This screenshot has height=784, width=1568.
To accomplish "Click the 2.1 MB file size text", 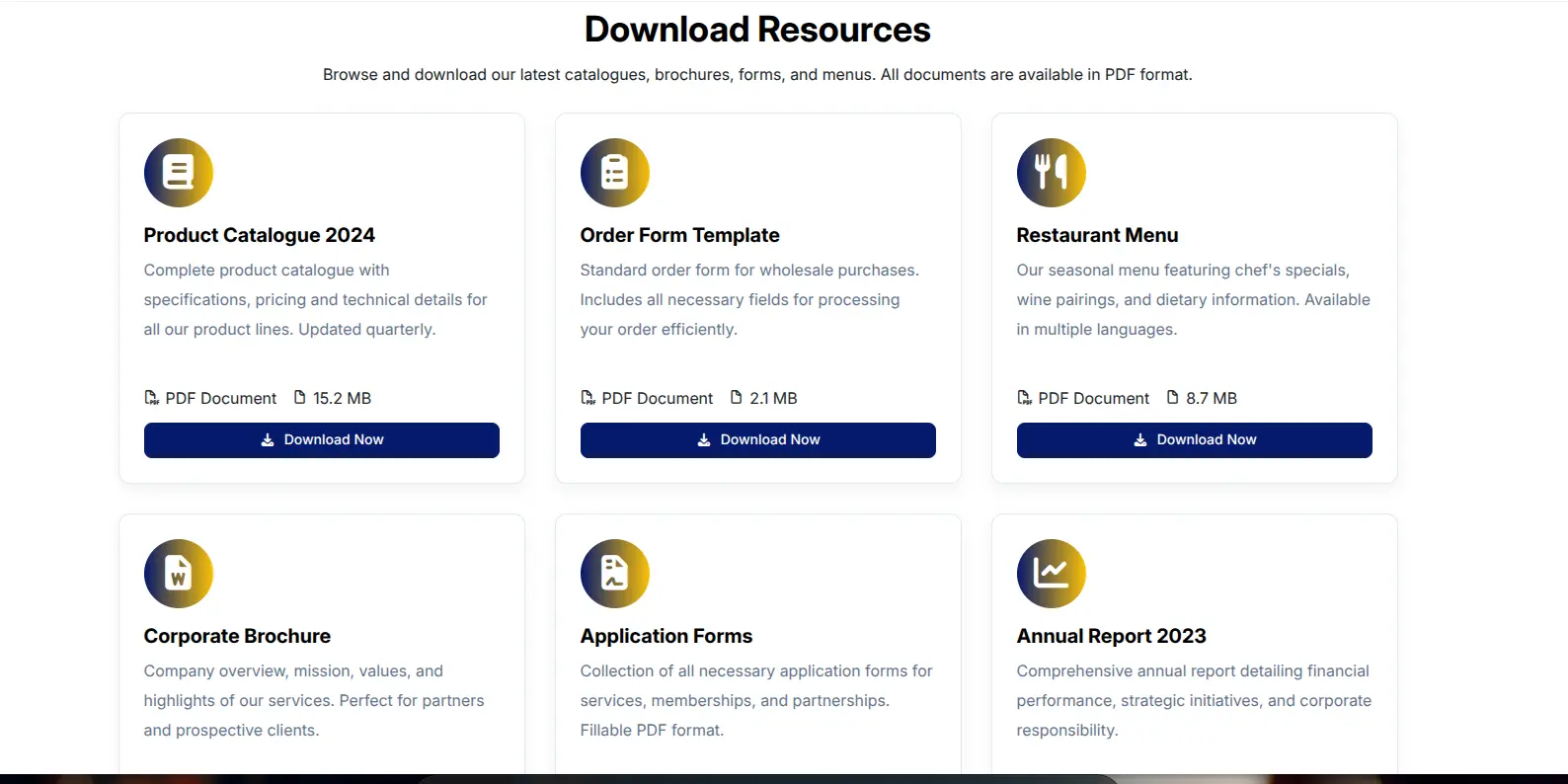I will point(773,398).
